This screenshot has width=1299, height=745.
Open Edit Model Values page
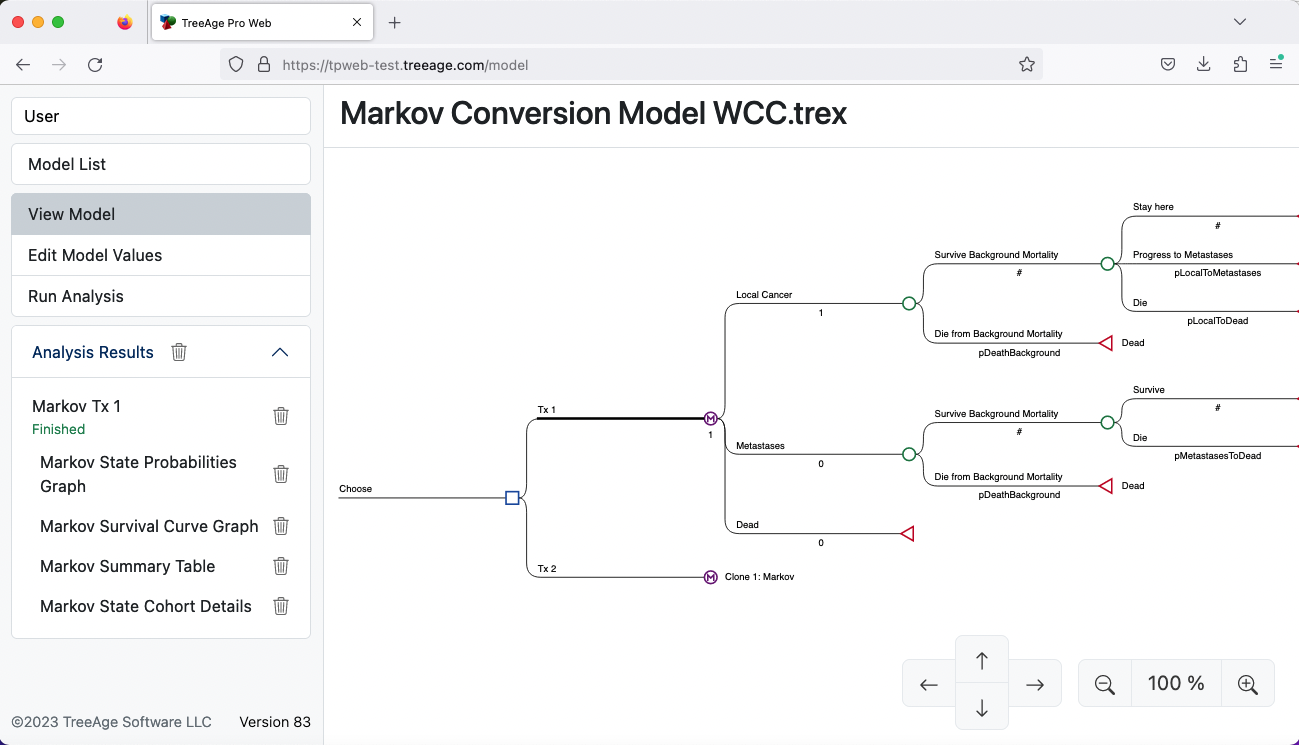[161, 255]
